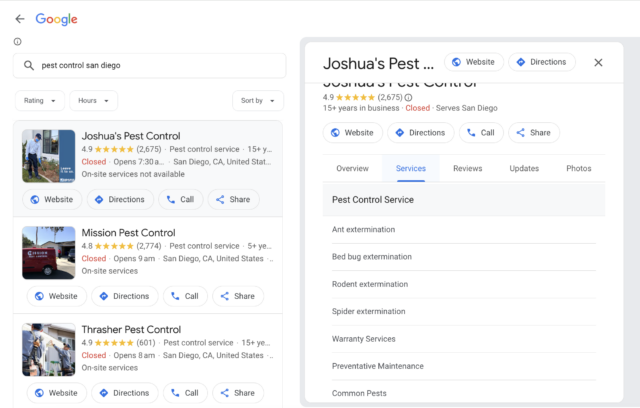Close the Joshua's Pest Control panel

point(598,62)
